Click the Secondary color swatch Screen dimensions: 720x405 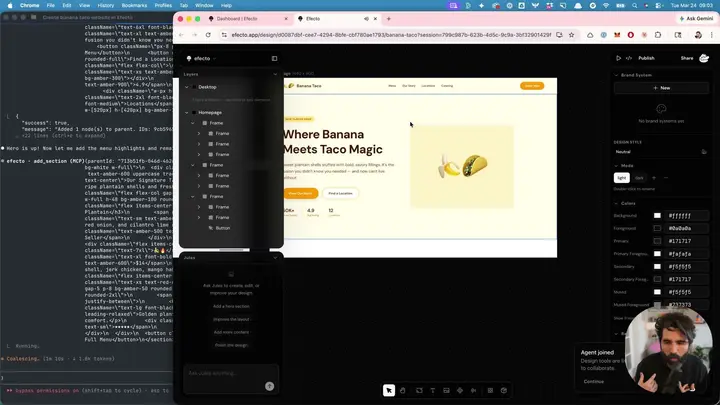pyautogui.click(x=657, y=267)
